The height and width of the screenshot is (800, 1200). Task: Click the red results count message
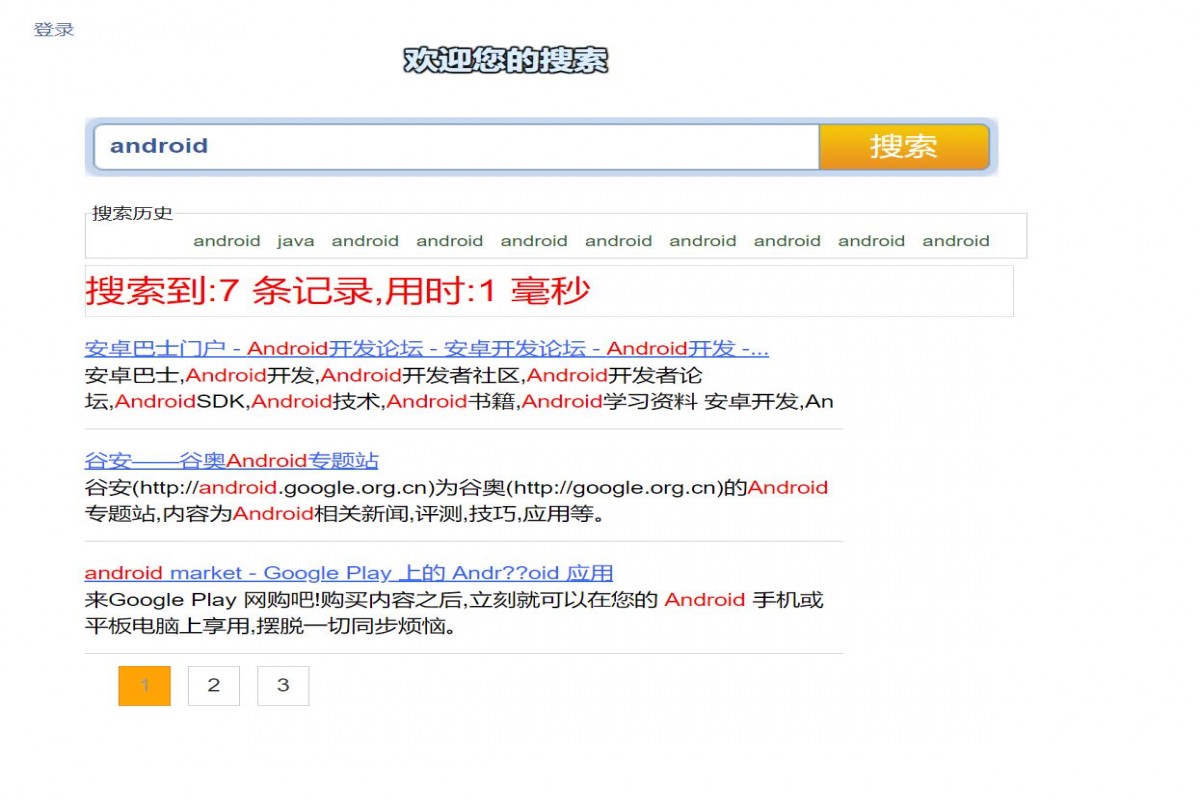coord(337,291)
